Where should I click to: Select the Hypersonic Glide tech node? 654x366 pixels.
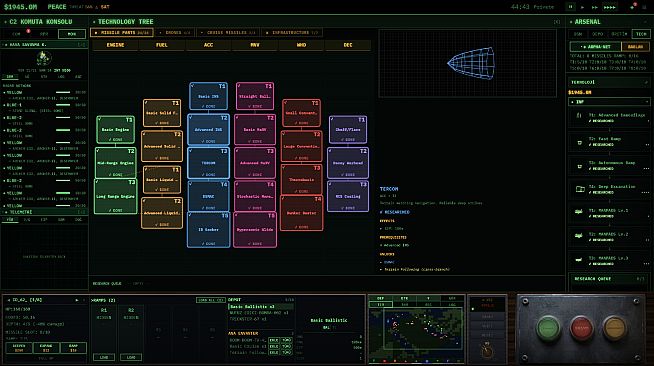255,230
